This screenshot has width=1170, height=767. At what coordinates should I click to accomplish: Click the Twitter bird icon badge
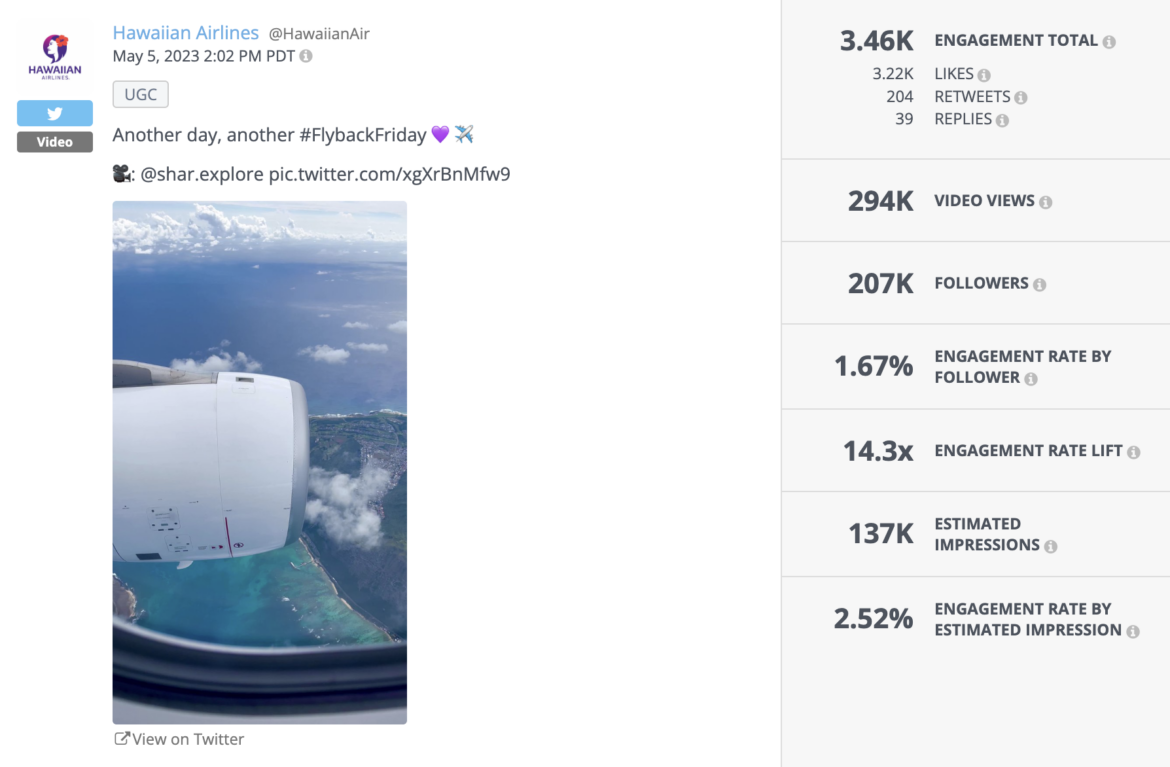[x=54, y=113]
